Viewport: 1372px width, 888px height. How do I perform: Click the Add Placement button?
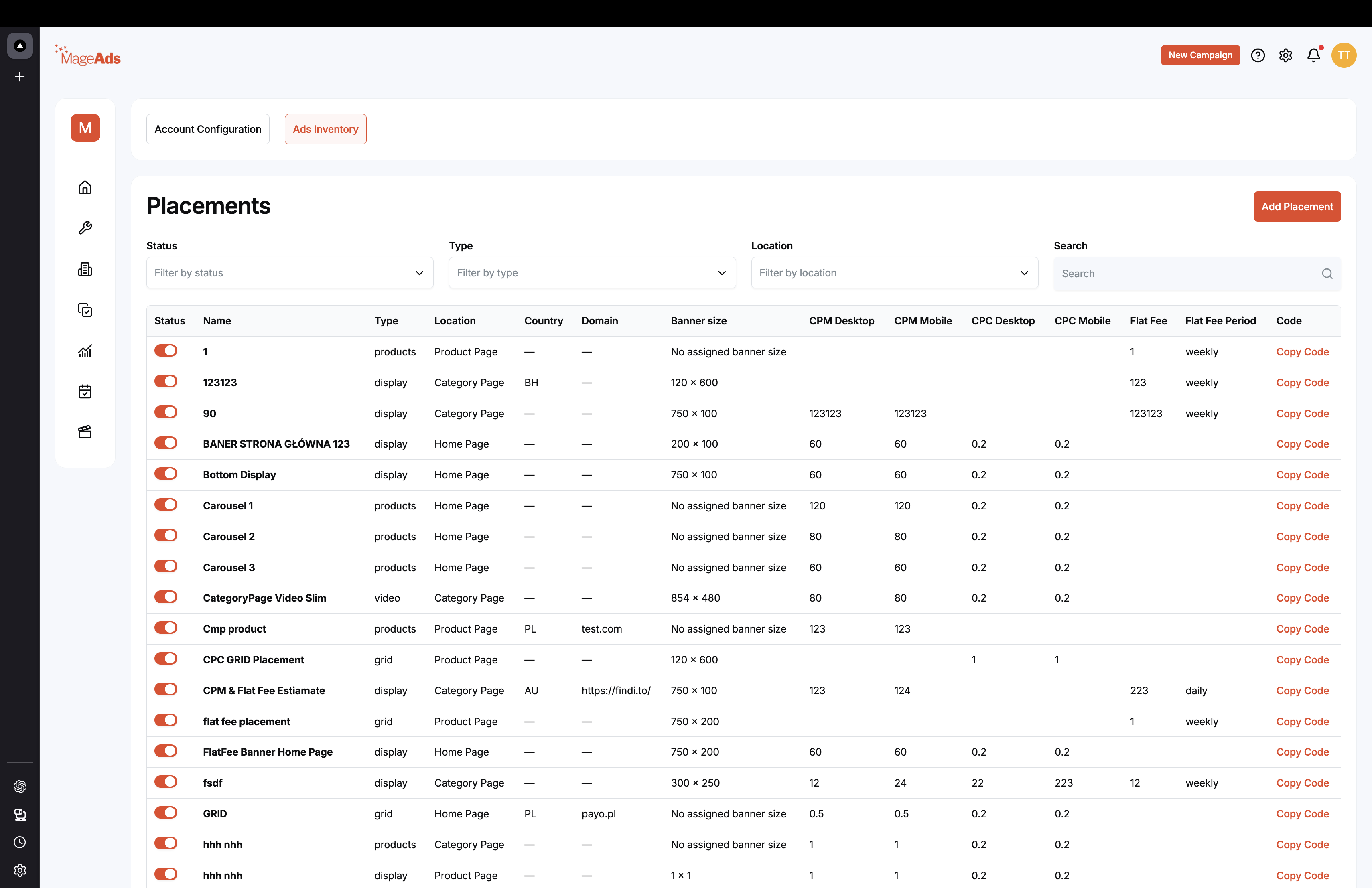click(x=1297, y=206)
